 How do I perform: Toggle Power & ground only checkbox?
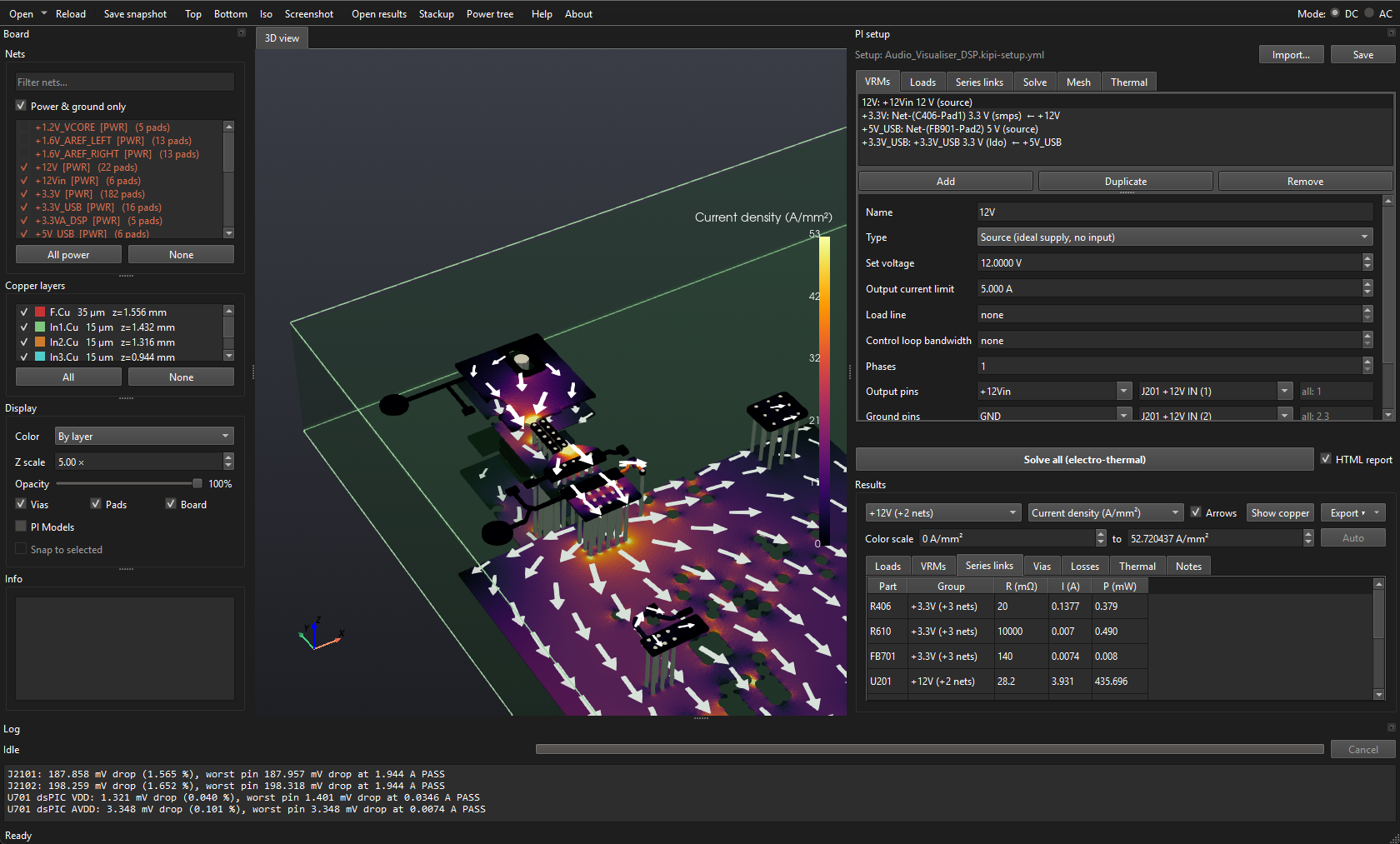point(21,106)
